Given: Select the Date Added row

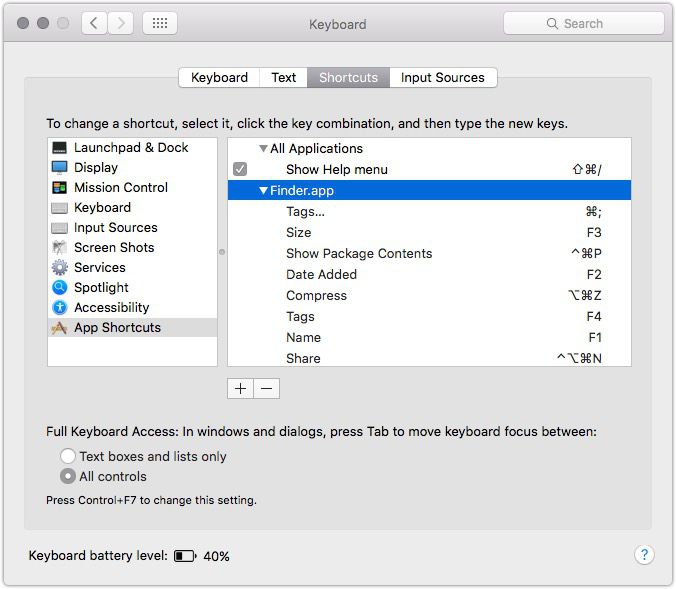Looking at the screenshot, I should pos(429,274).
